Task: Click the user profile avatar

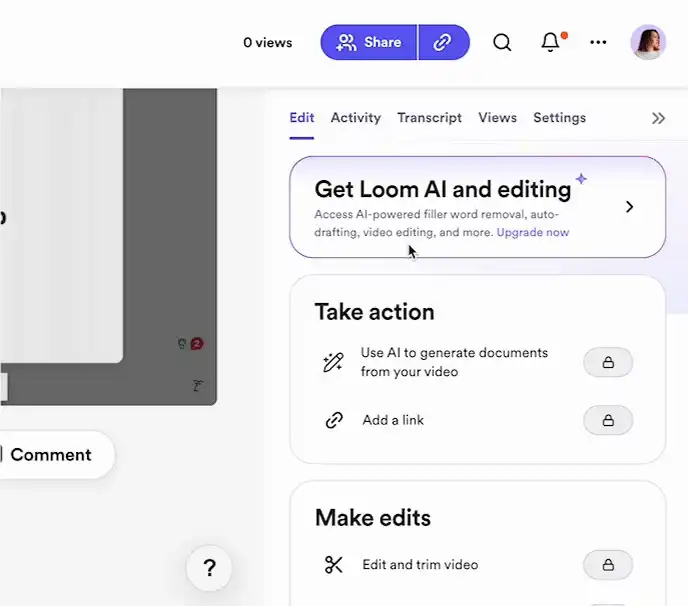Action: pos(647,42)
